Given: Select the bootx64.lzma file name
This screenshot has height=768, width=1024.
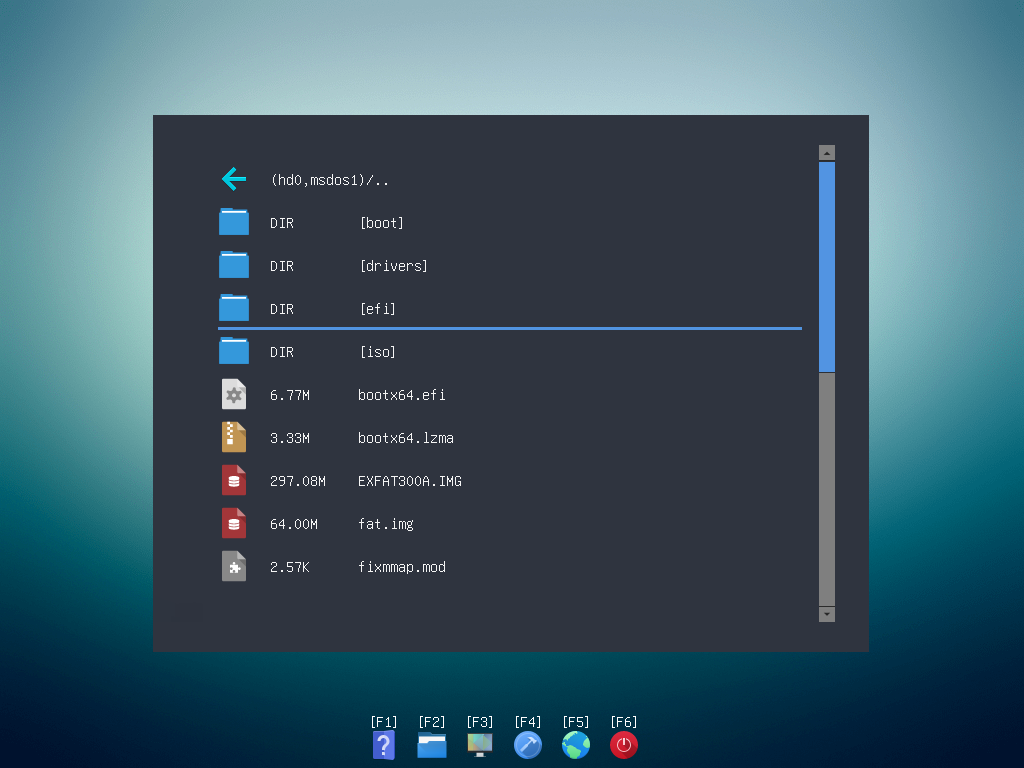Looking at the screenshot, I should click(406, 438).
